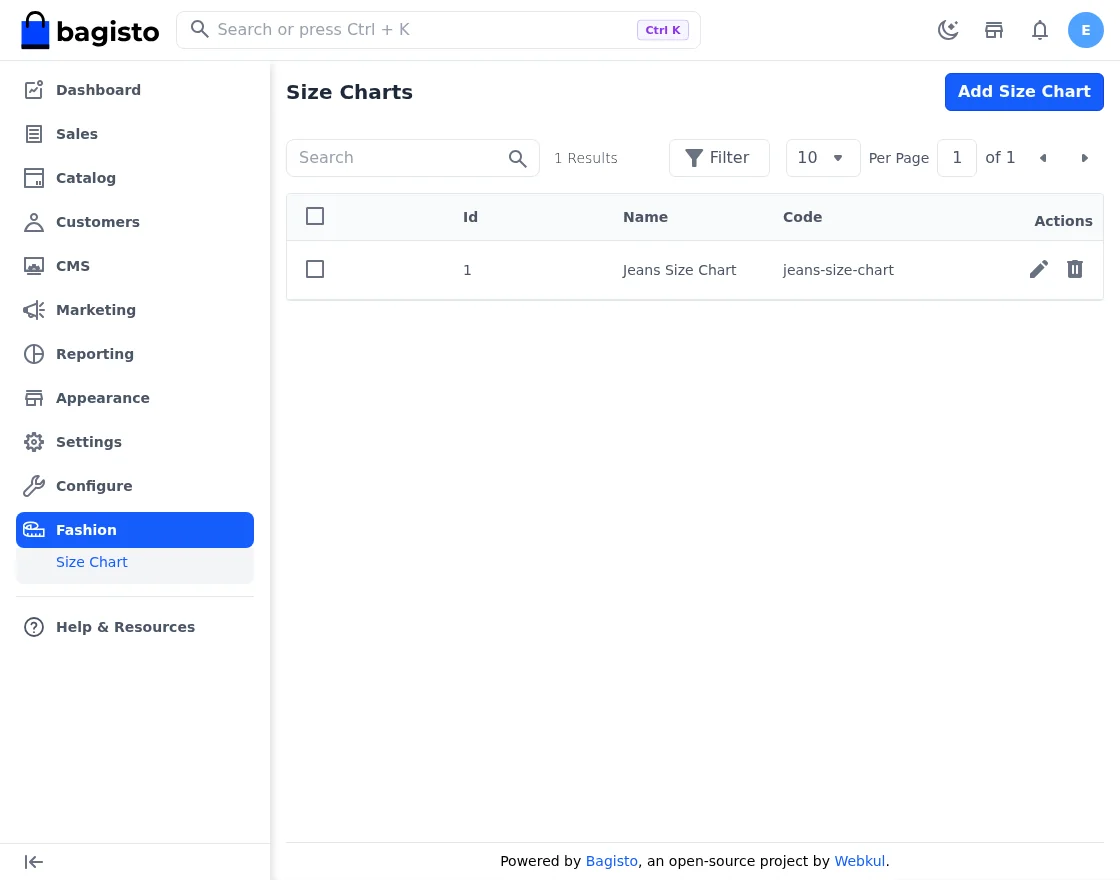The width and height of the screenshot is (1120, 880).
Task: Open Dashboard menu item
Action: coord(135,90)
